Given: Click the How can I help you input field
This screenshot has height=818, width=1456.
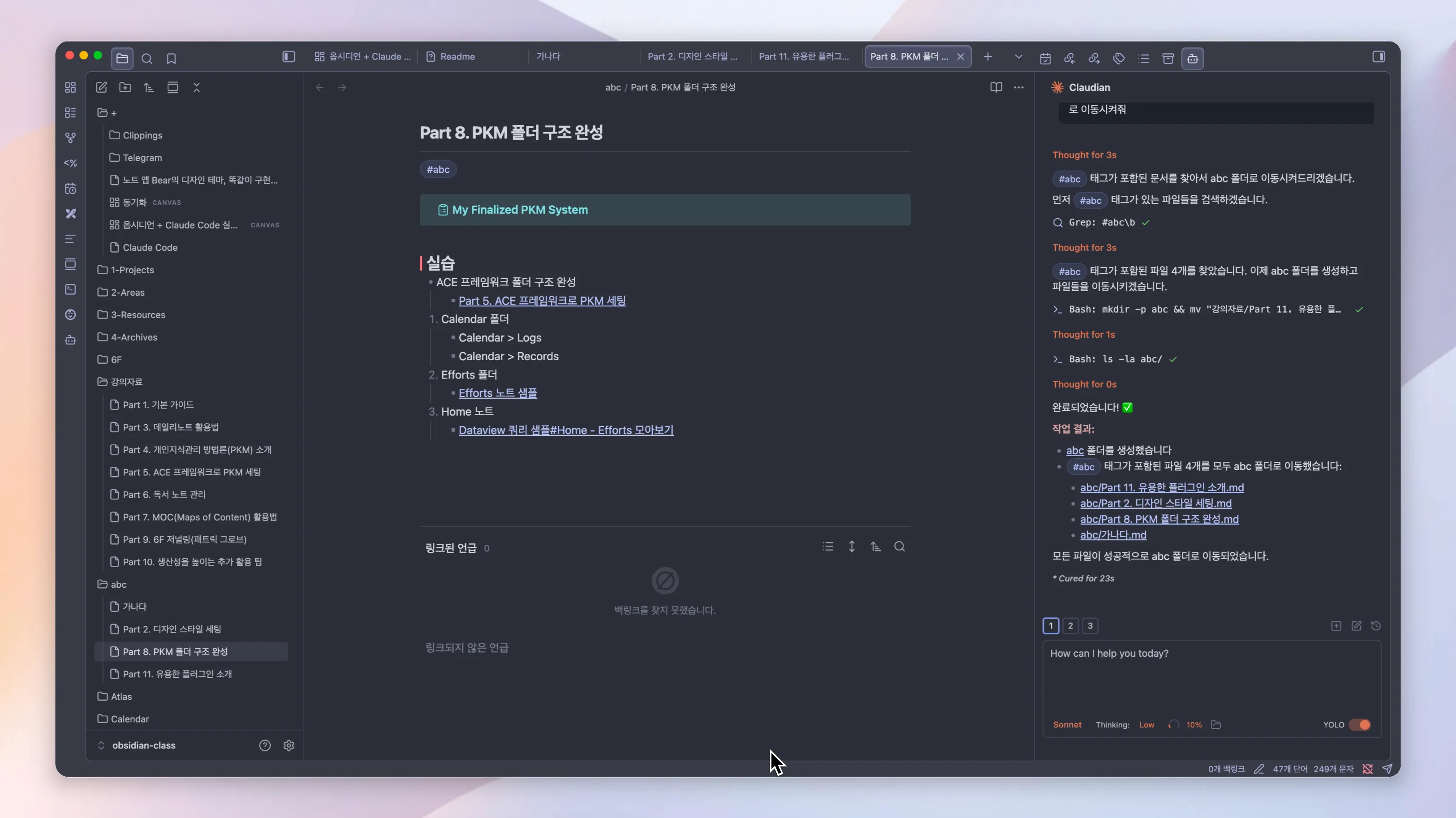Looking at the screenshot, I should [1210, 678].
